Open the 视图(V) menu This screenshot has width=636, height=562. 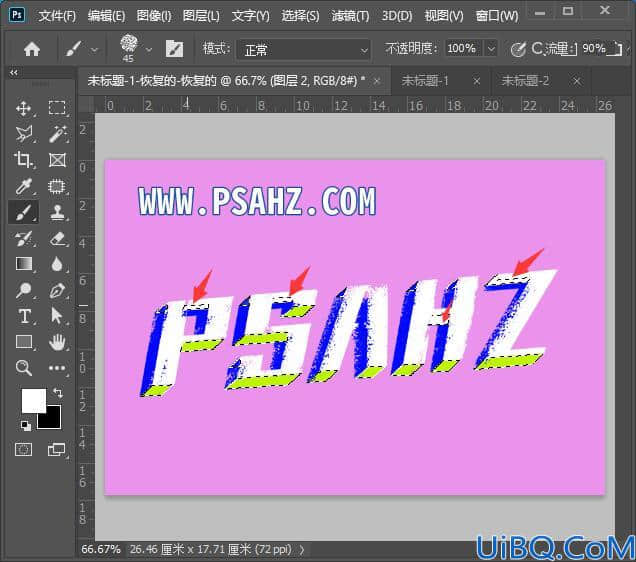click(x=444, y=16)
